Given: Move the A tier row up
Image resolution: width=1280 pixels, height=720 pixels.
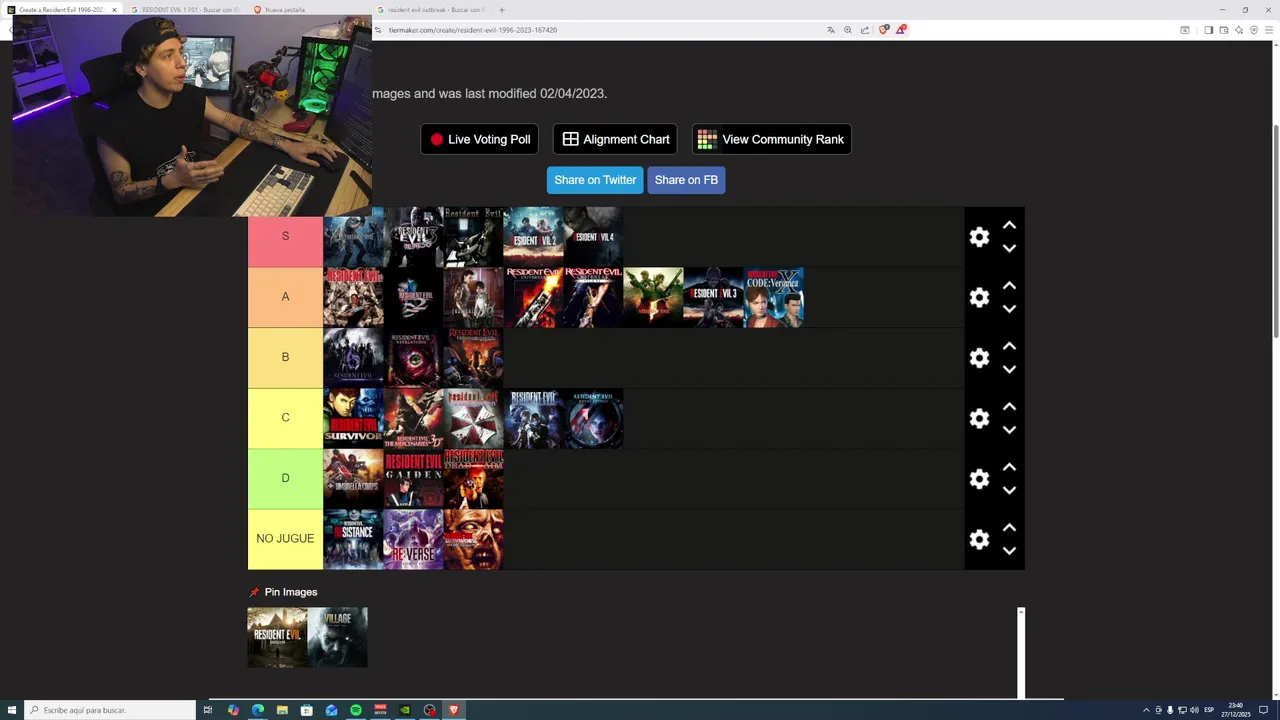Looking at the screenshot, I should click(x=1009, y=285).
